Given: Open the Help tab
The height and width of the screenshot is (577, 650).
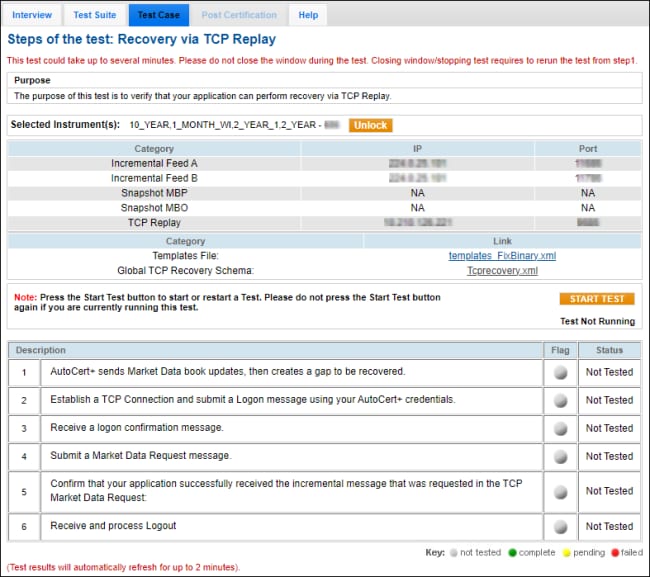Looking at the screenshot, I should click(x=308, y=15).
